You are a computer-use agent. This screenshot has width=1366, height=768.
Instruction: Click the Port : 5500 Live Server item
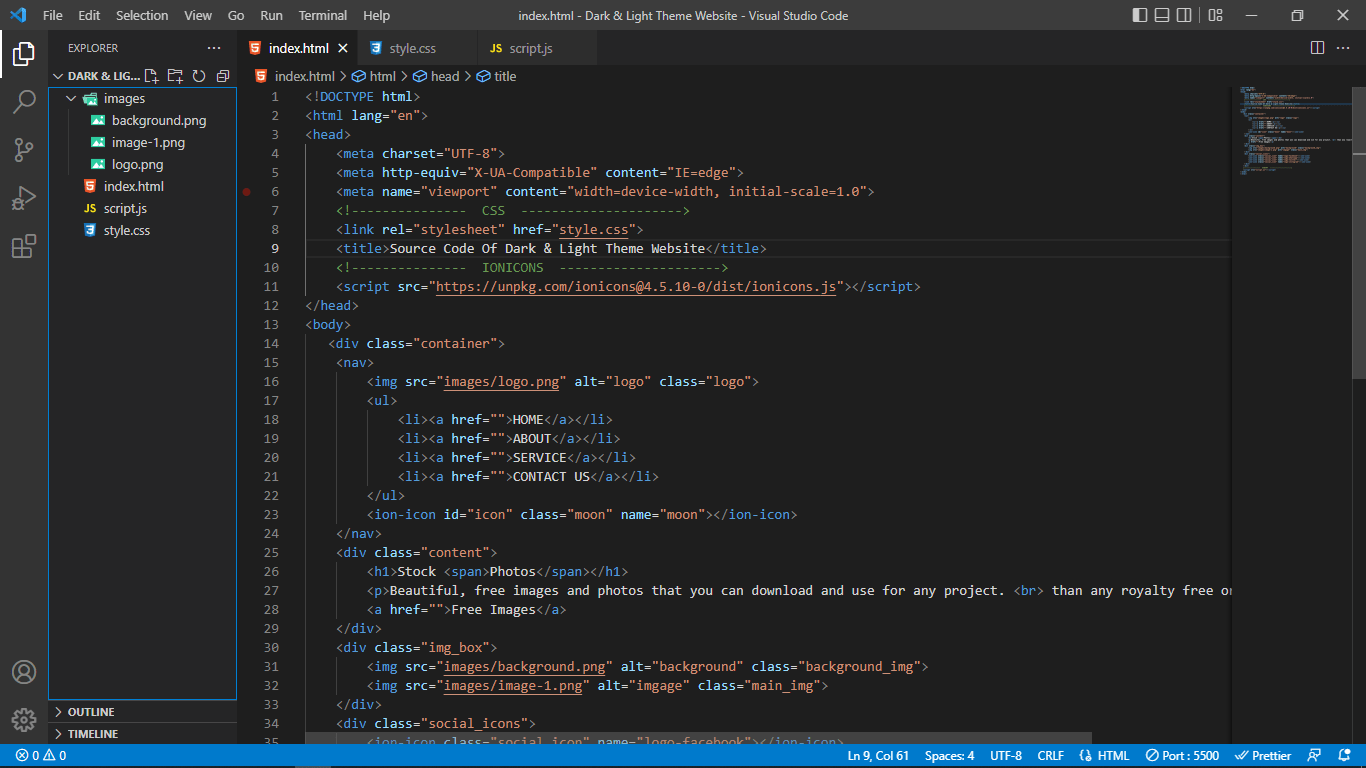click(1183, 756)
